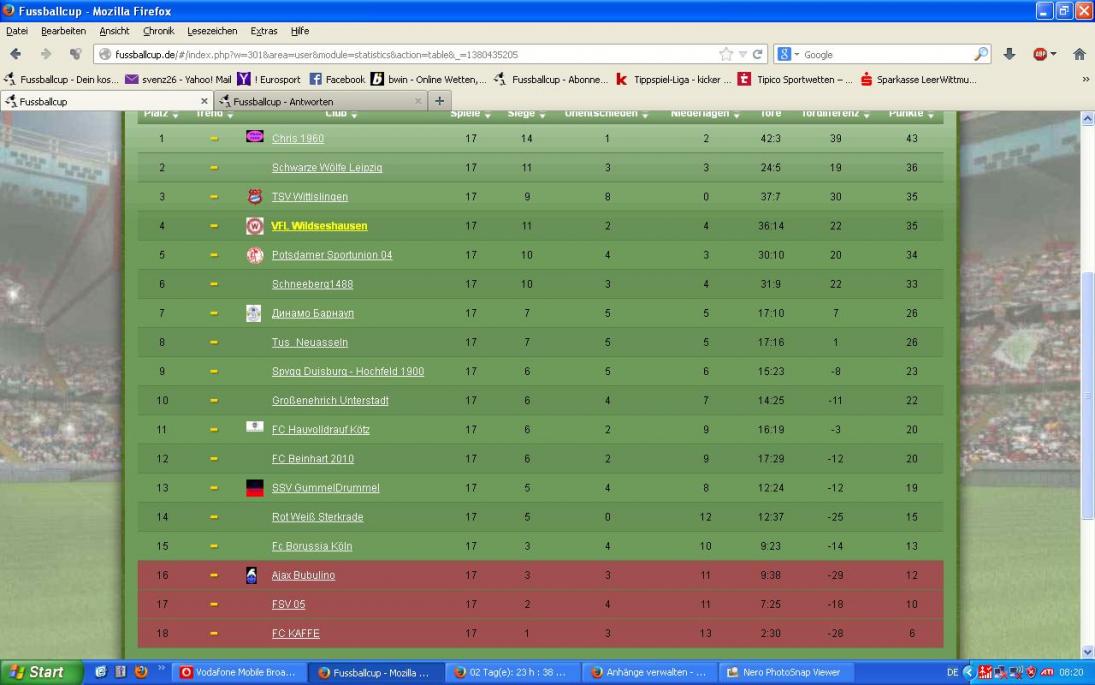The height and width of the screenshot is (685, 1095).
Task: Sort the table by Siege column
Action: tap(526, 115)
